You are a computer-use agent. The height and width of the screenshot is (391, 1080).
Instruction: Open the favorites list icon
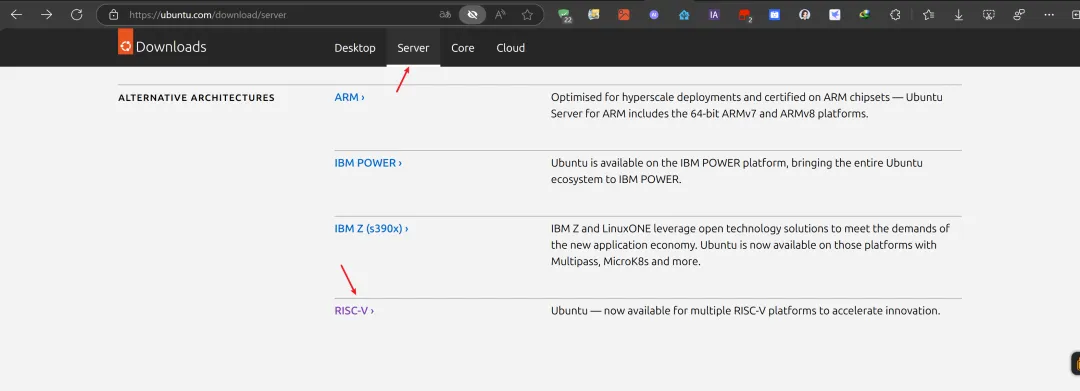tap(928, 14)
